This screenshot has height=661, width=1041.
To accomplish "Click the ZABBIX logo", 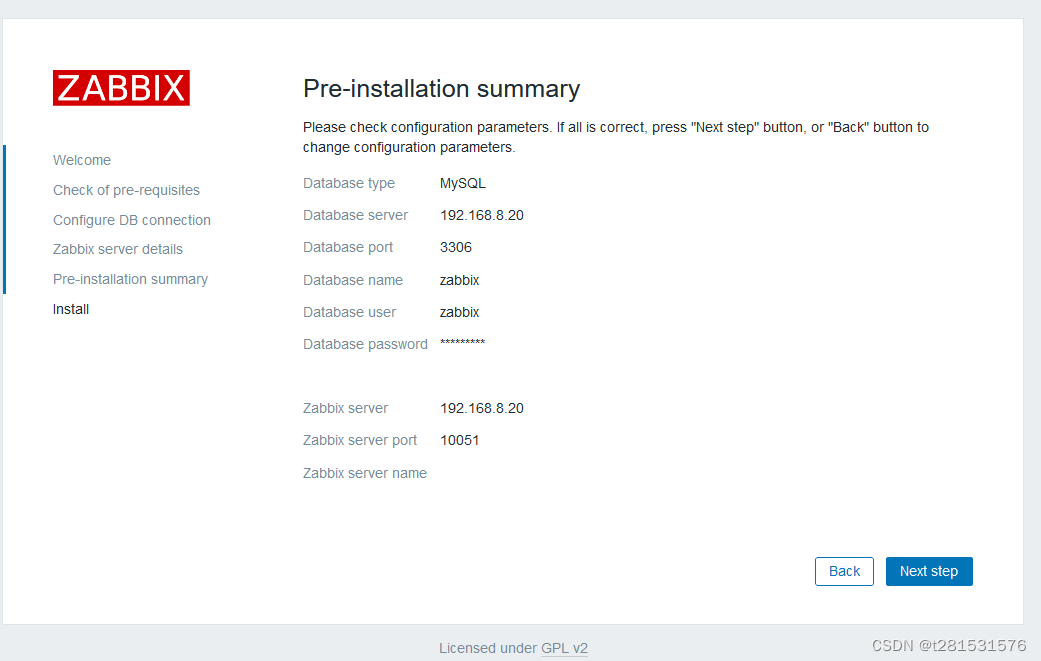I will pyautogui.click(x=121, y=88).
